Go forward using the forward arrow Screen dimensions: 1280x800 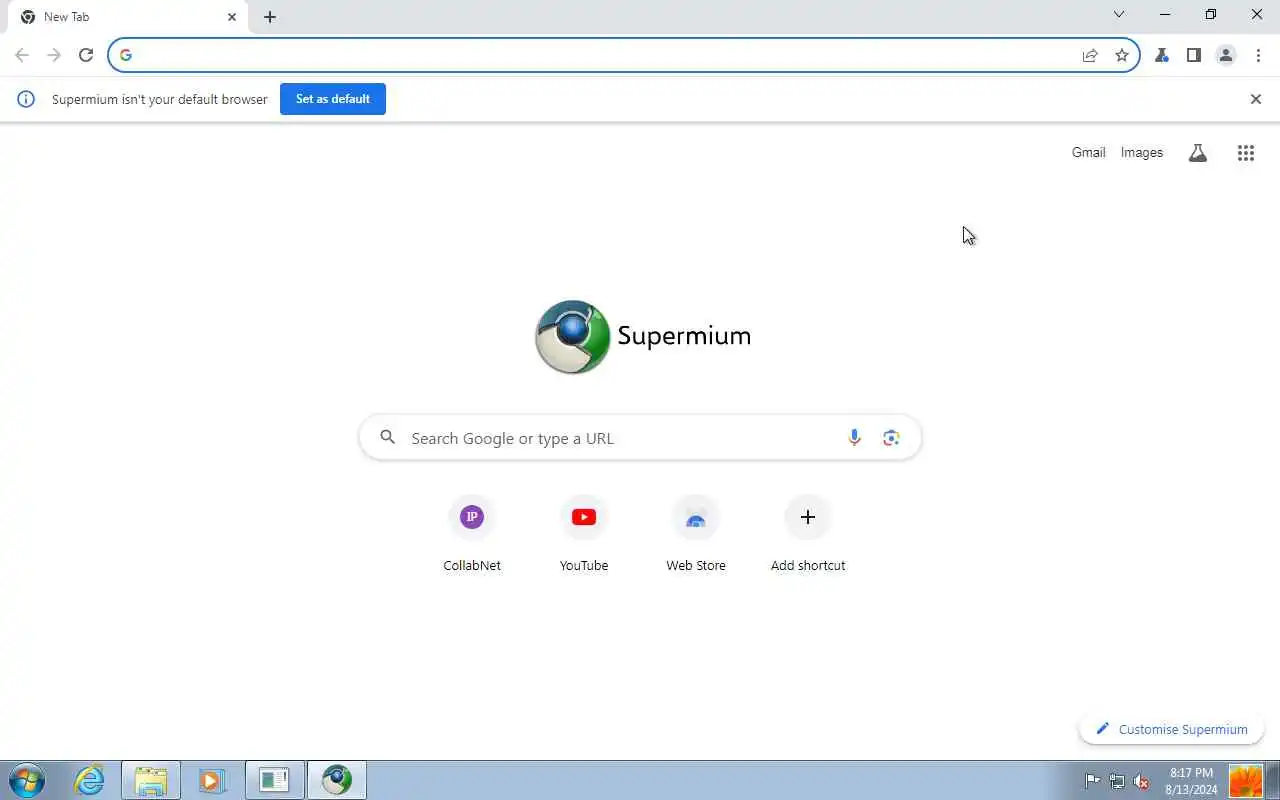pyautogui.click(x=54, y=55)
